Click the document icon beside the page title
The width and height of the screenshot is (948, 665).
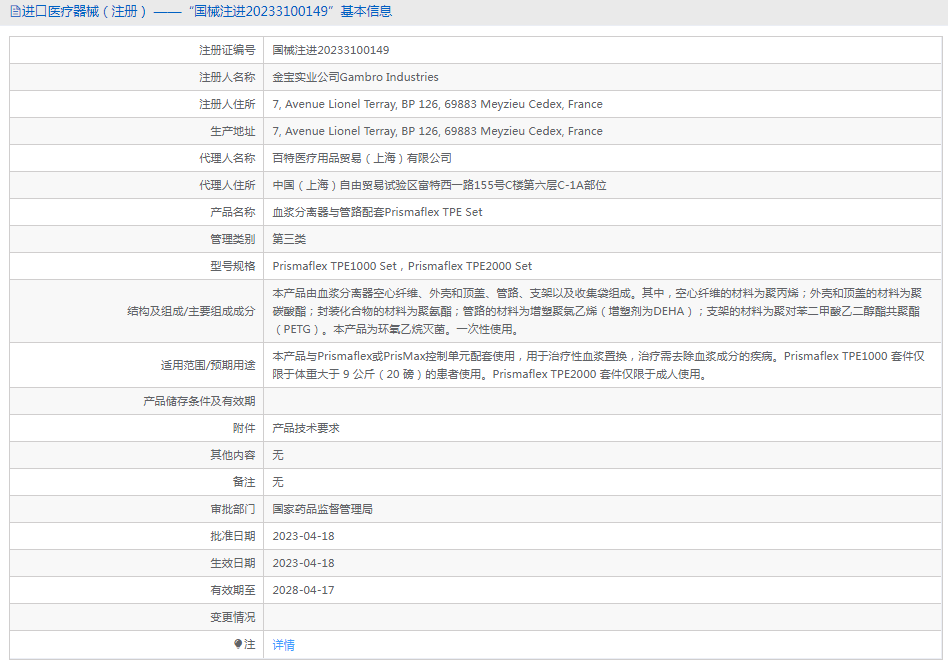click(x=15, y=11)
